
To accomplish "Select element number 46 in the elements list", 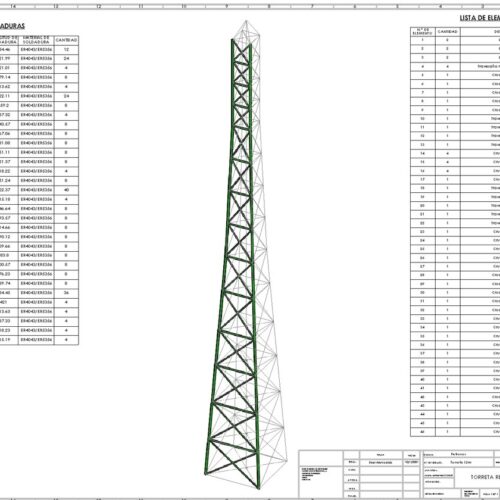I will click(423, 432).
